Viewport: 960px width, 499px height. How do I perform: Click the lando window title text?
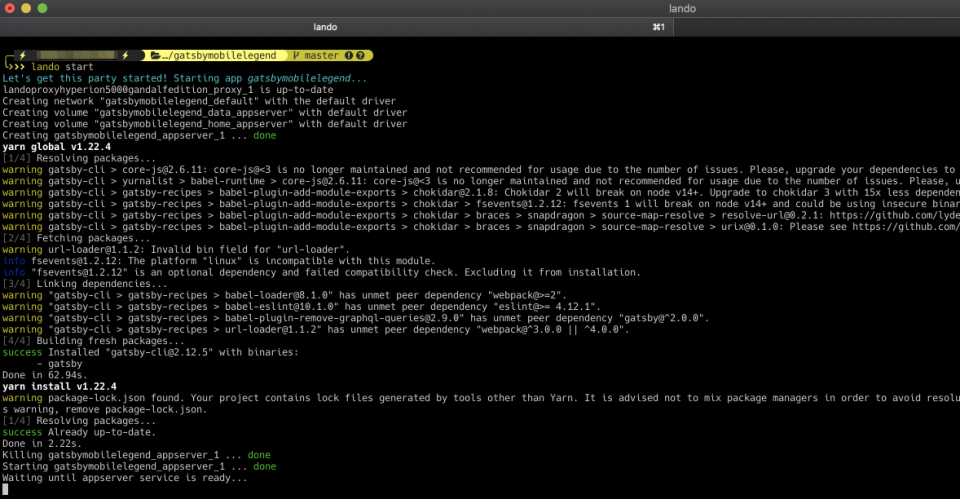pyautogui.click(x=682, y=9)
